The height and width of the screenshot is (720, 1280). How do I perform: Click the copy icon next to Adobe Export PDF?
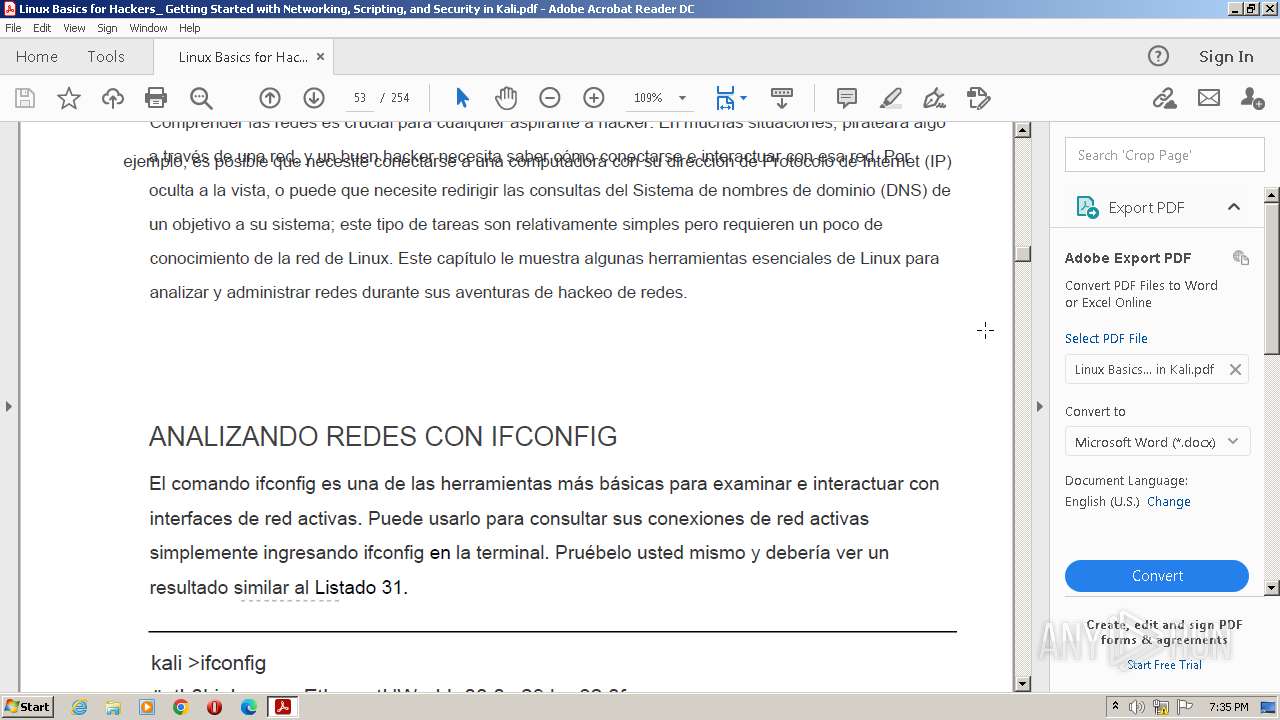point(1241,258)
